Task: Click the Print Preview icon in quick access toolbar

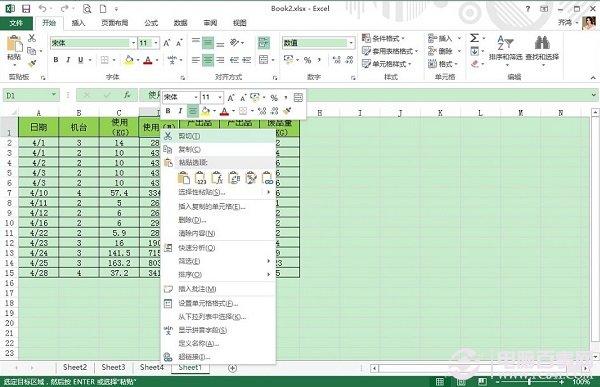Action: pyautogui.click(x=87, y=8)
